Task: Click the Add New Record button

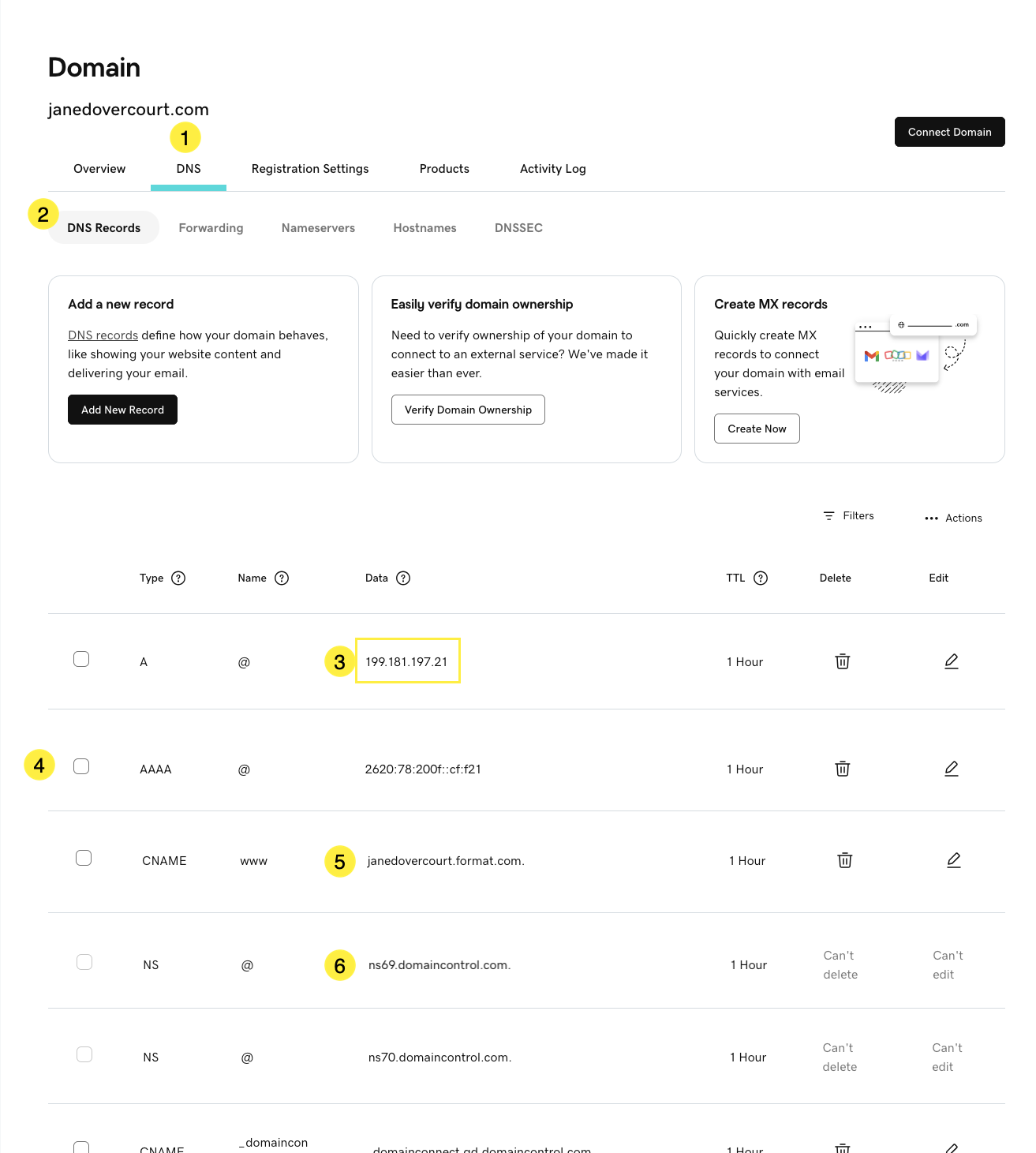Action: (122, 410)
